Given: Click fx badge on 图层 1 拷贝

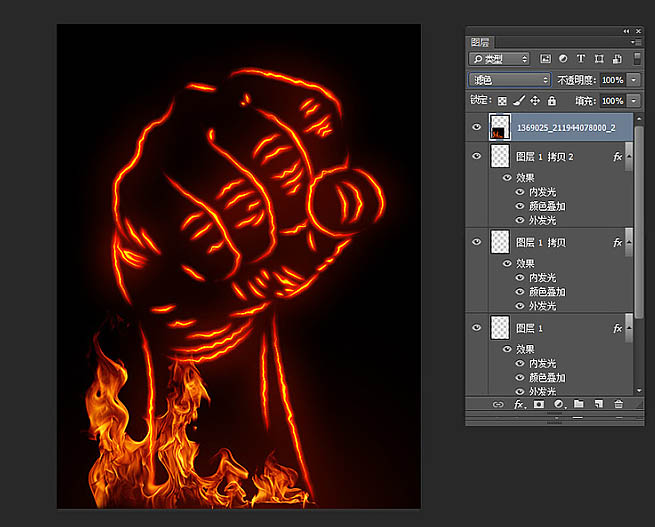Looking at the screenshot, I should coord(617,243).
